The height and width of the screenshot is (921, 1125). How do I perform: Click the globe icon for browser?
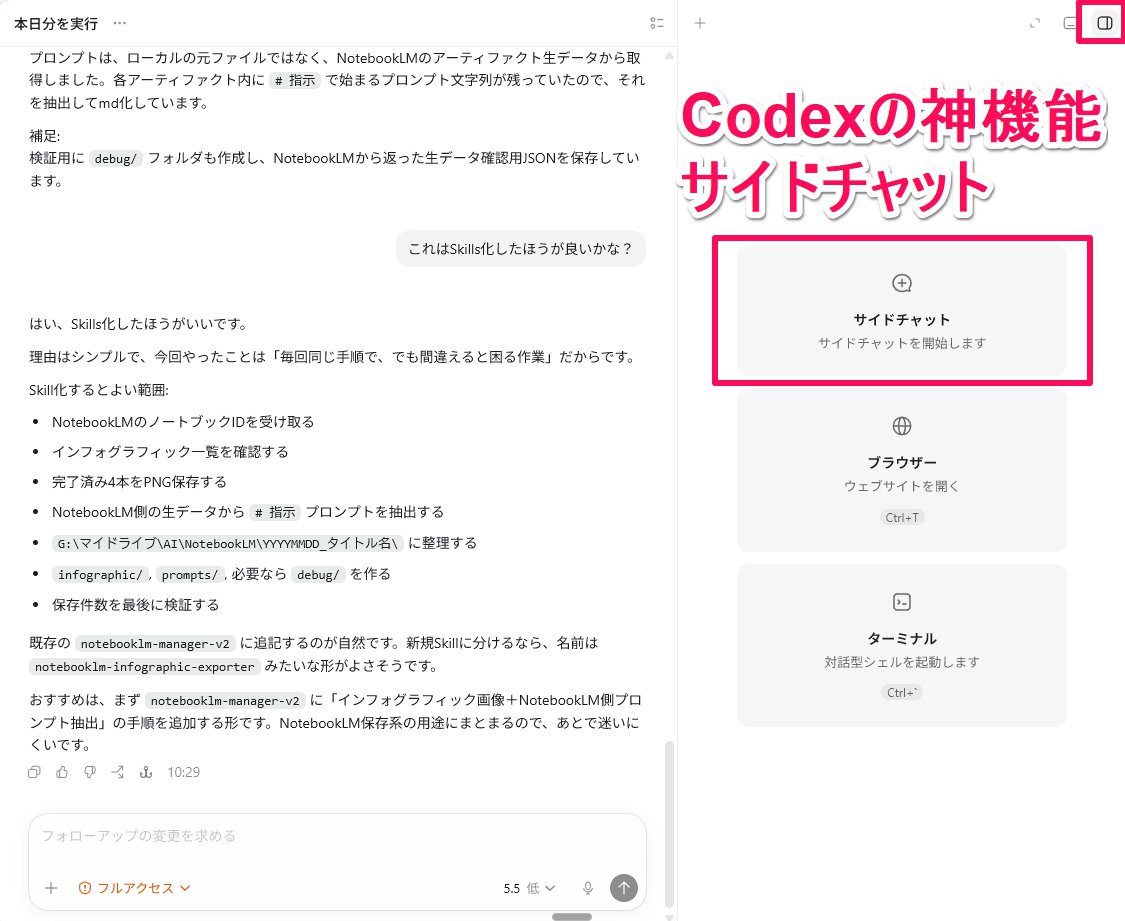[902, 426]
